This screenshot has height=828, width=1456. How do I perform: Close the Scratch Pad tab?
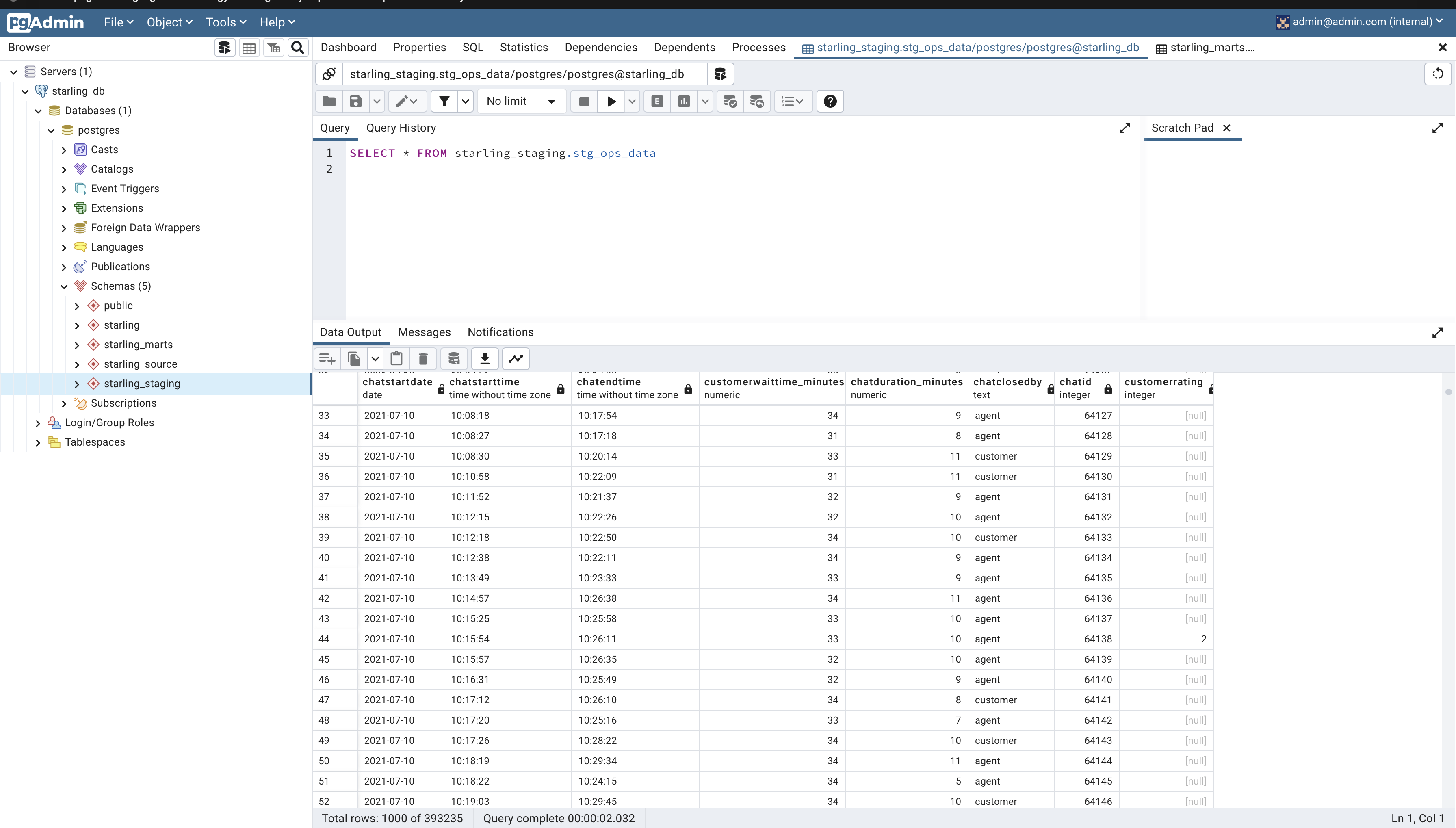point(1227,128)
